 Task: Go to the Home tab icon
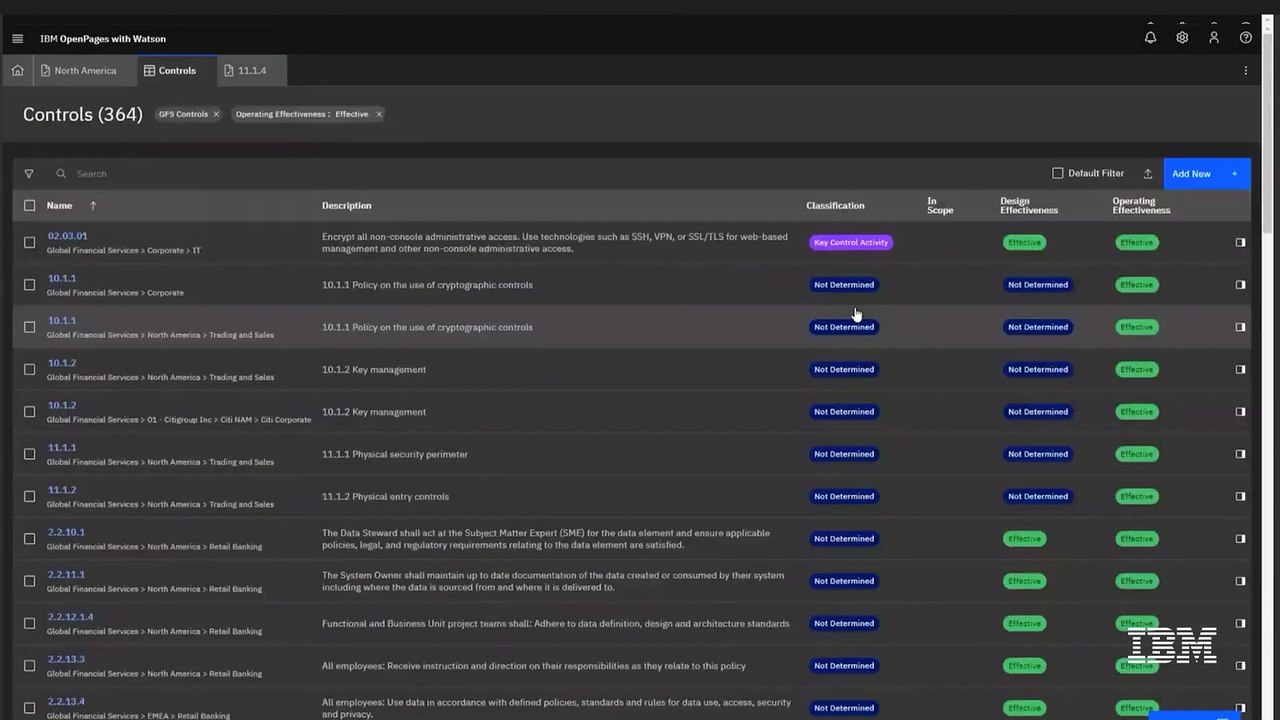click(17, 71)
